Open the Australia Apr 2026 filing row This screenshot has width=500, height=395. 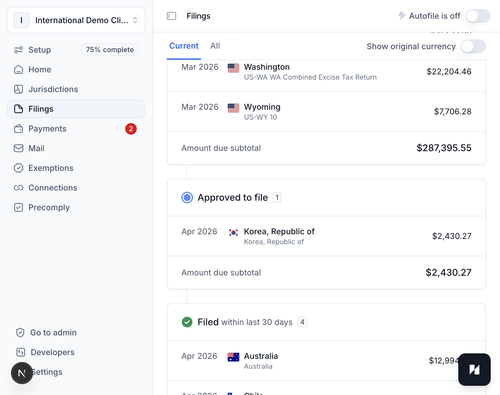click(x=326, y=361)
